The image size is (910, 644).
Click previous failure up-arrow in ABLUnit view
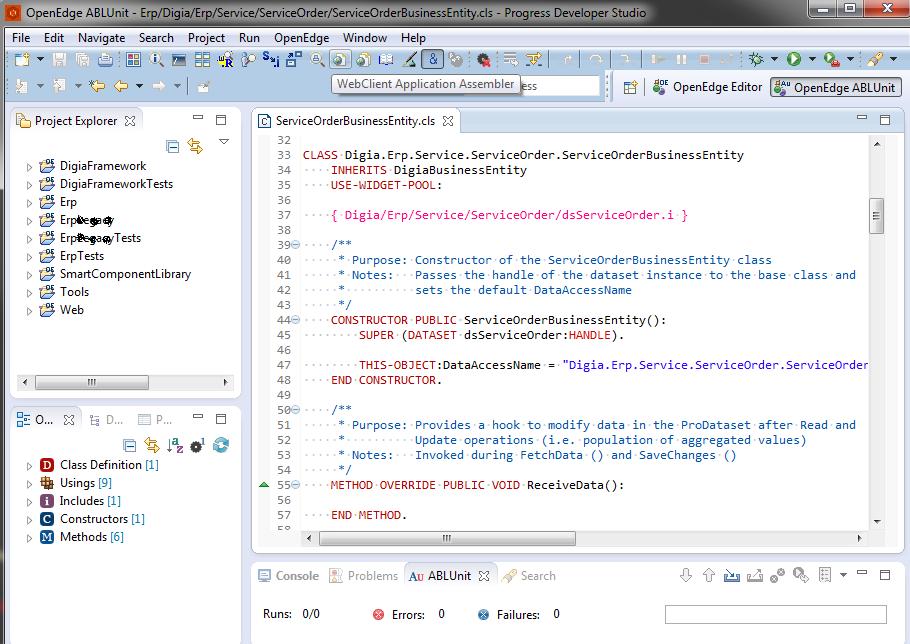click(x=709, y=575)
